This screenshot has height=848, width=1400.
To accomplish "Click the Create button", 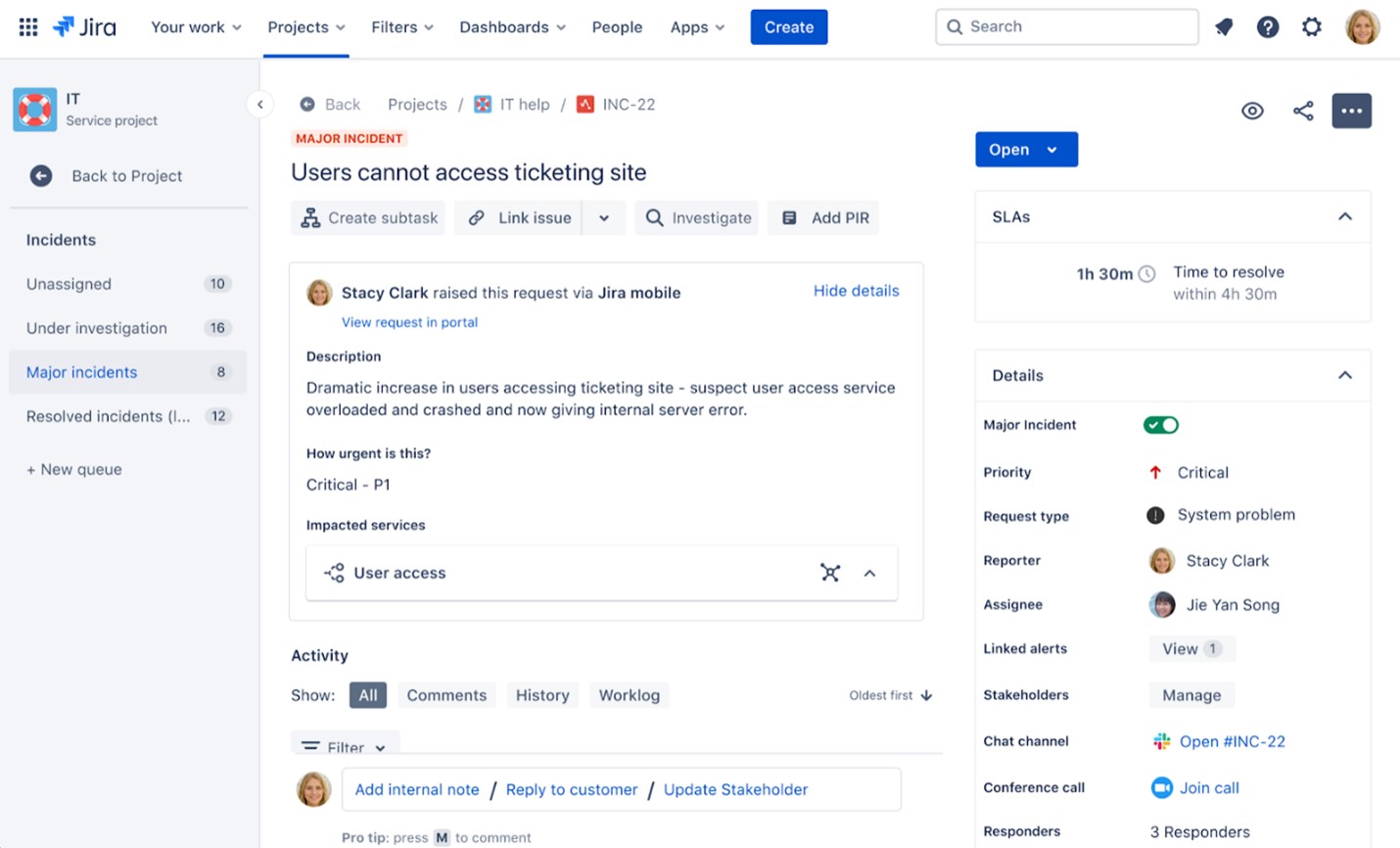I will click(x=789, y=26).
